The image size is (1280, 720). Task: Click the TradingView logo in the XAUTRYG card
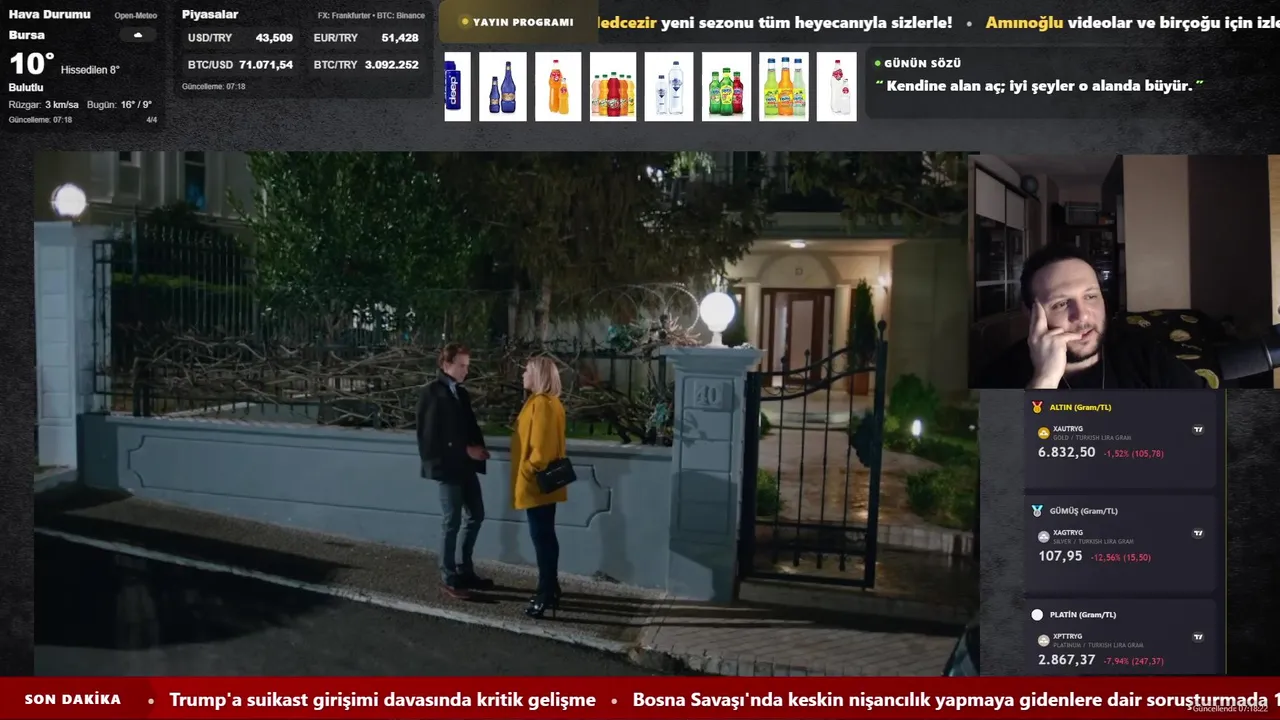[x=1198, y=429]
